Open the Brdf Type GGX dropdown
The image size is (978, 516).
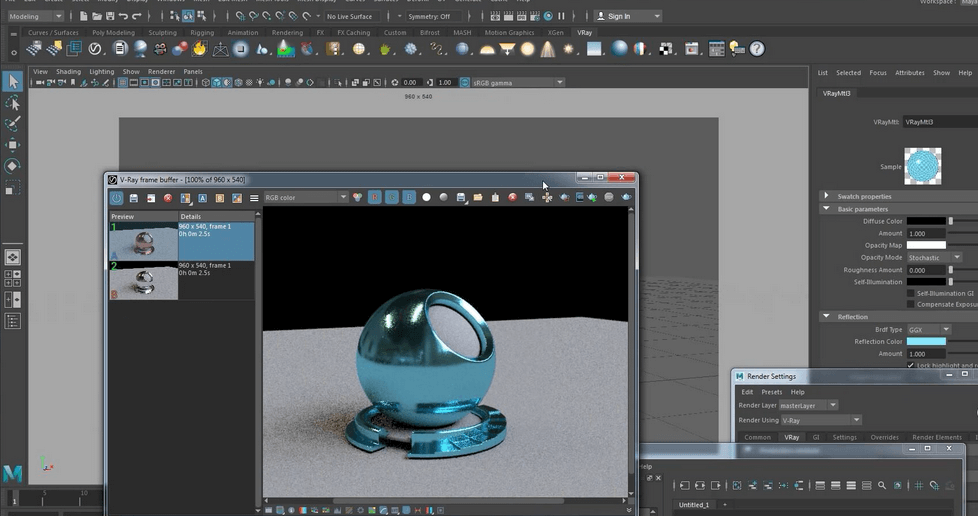(x=928, y=329)
